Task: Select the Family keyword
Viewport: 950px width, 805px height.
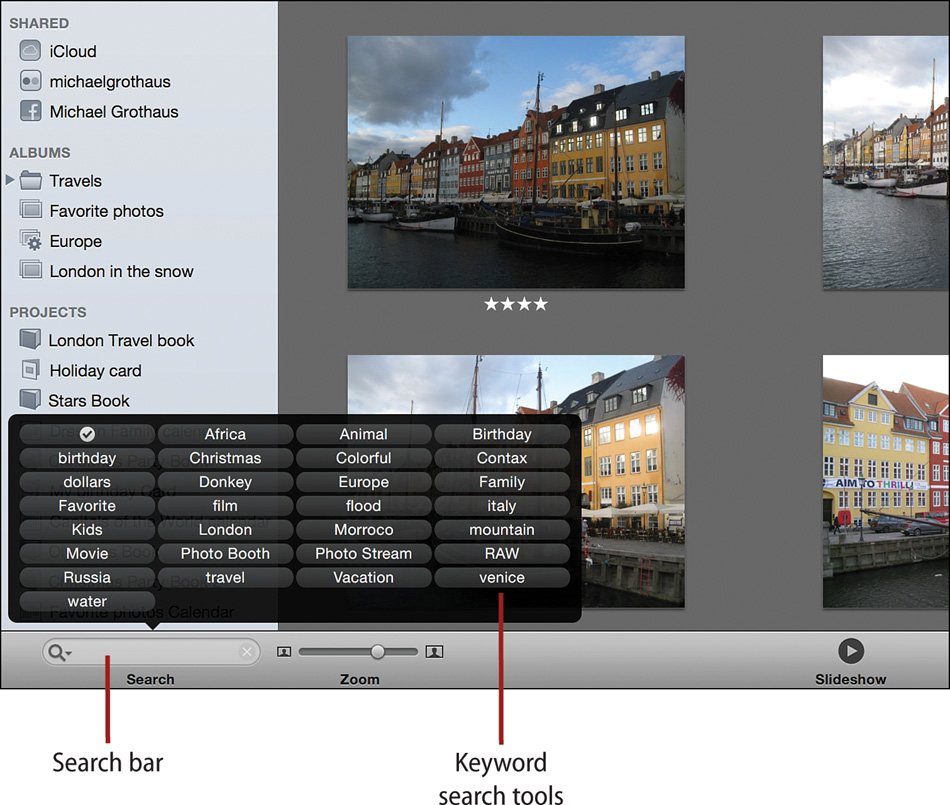Action: coord(502,482)
